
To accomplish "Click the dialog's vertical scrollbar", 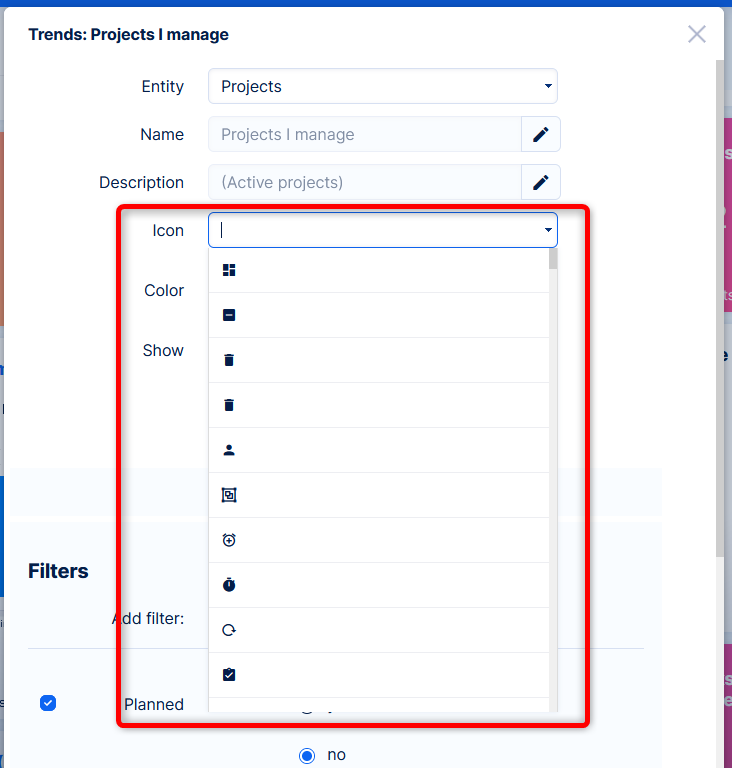I will [719, 300].
